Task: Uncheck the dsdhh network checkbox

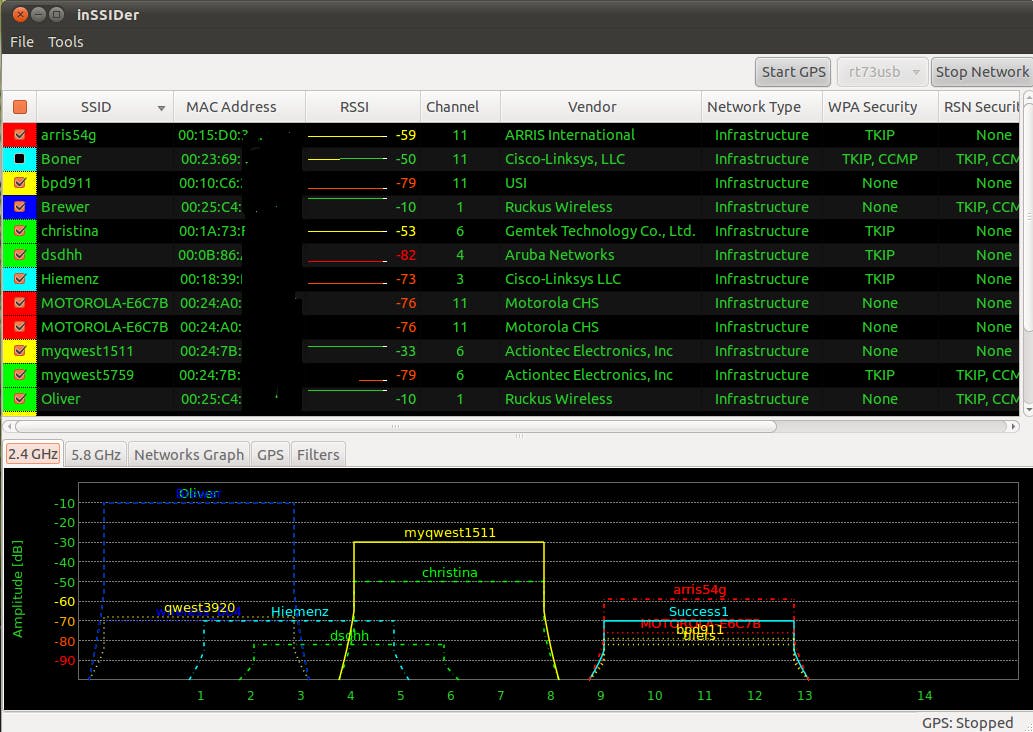Action: click(20, 255)
